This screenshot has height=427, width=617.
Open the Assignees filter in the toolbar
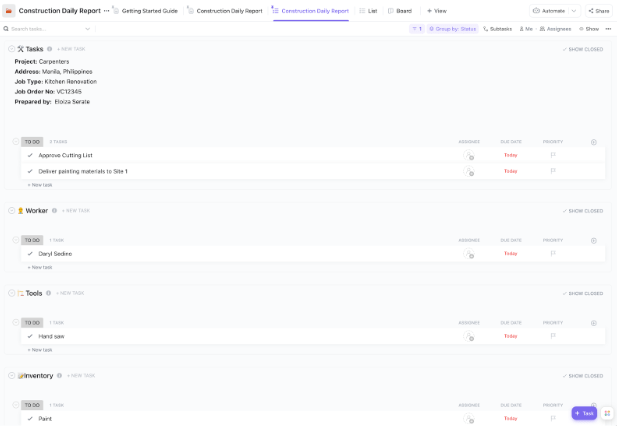pos(555,29)
